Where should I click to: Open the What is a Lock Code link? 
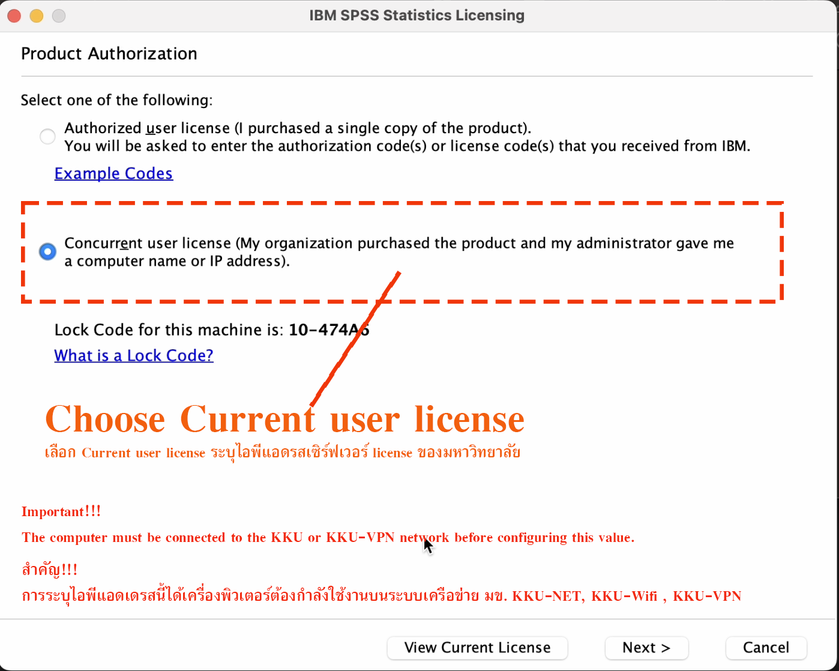[x=134, y=355]
